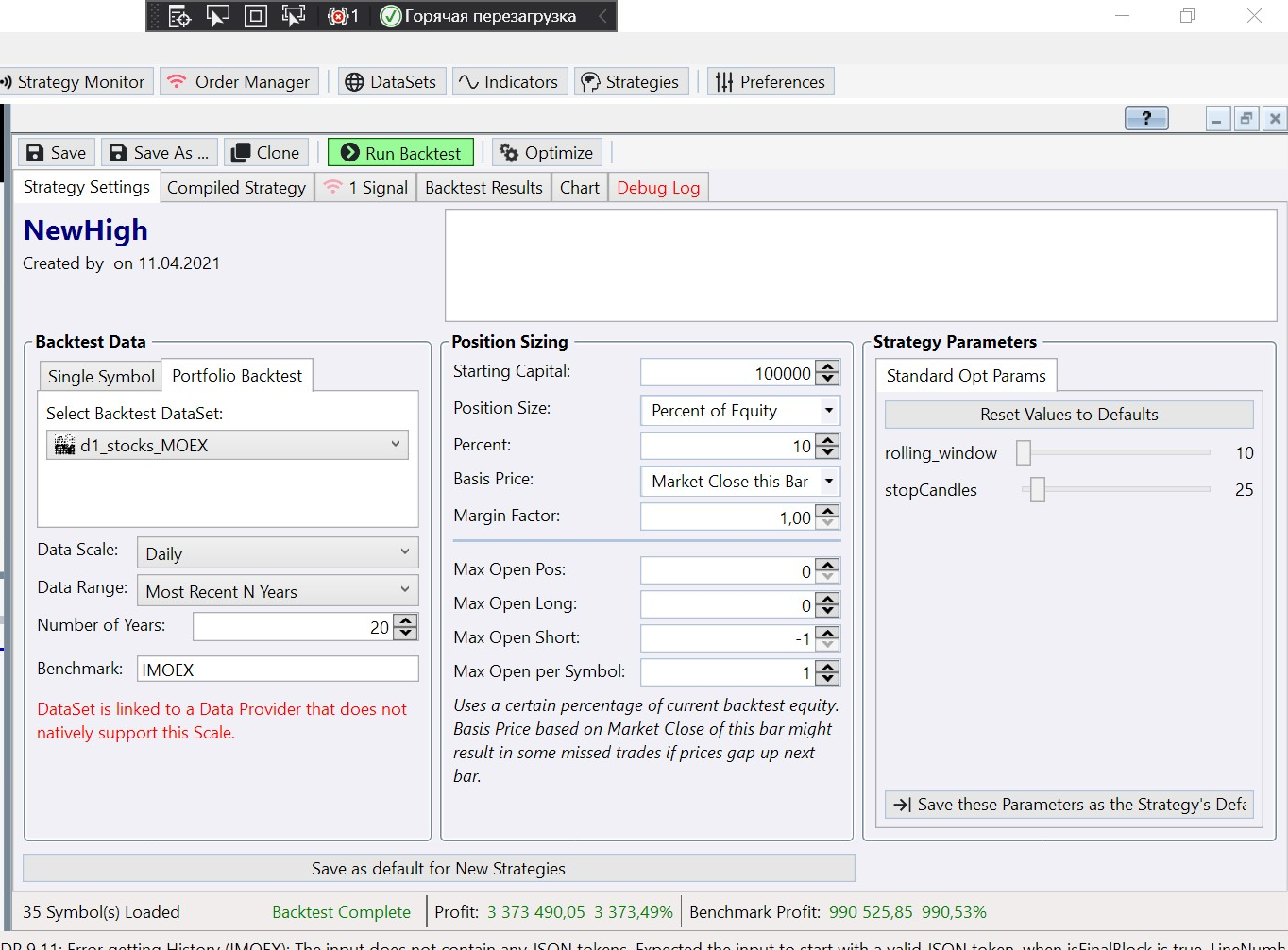Expand the Select Backtest DataSet dropdown
1288x950 pixels.
395,445
